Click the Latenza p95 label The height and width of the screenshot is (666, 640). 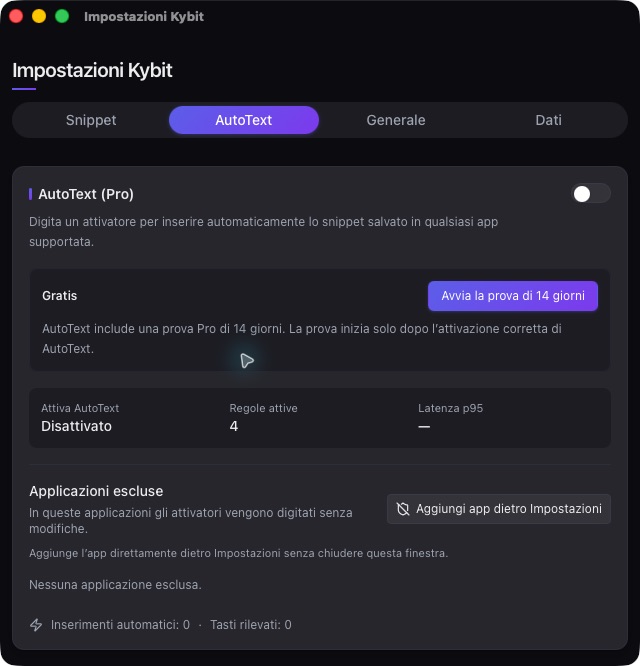(451, 408)
